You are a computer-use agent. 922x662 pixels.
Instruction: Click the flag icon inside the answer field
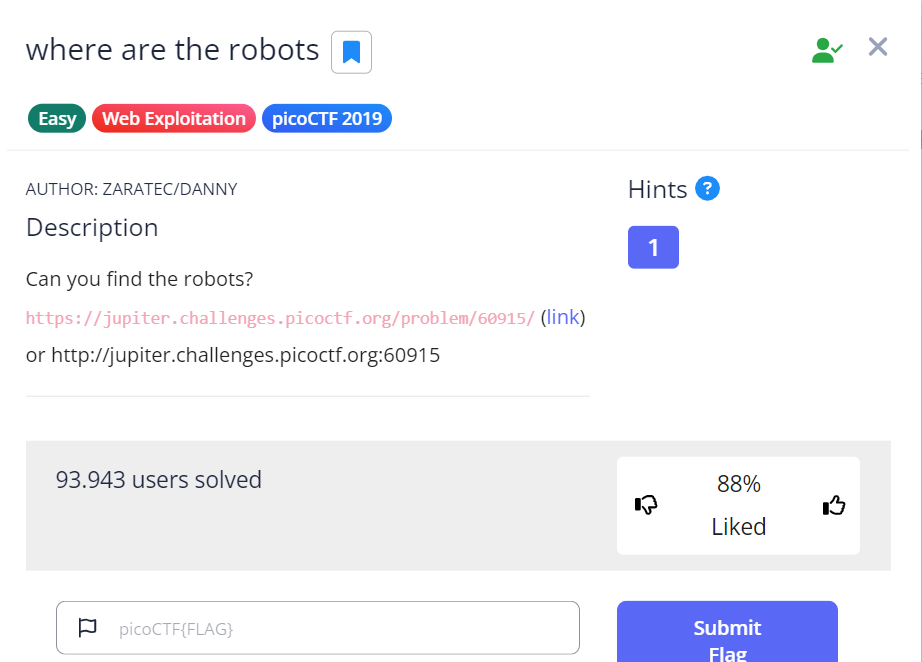87,627
